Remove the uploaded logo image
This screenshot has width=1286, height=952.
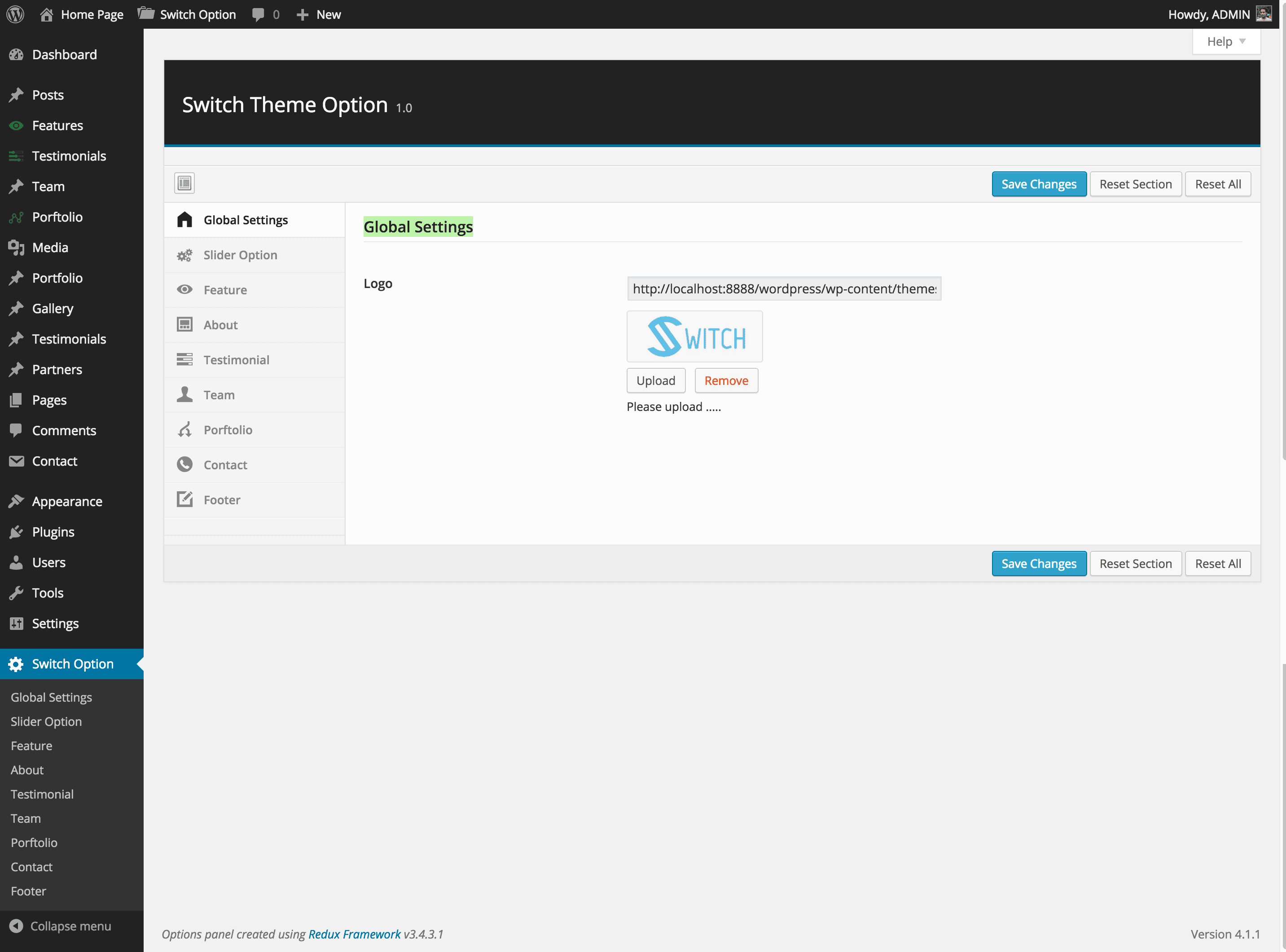[726, 380]
